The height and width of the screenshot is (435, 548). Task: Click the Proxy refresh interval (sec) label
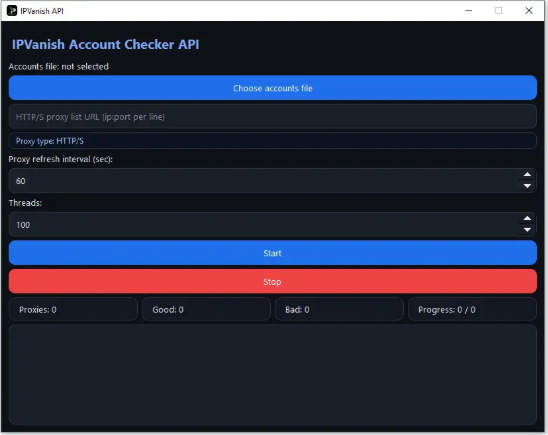click(60, 159)
